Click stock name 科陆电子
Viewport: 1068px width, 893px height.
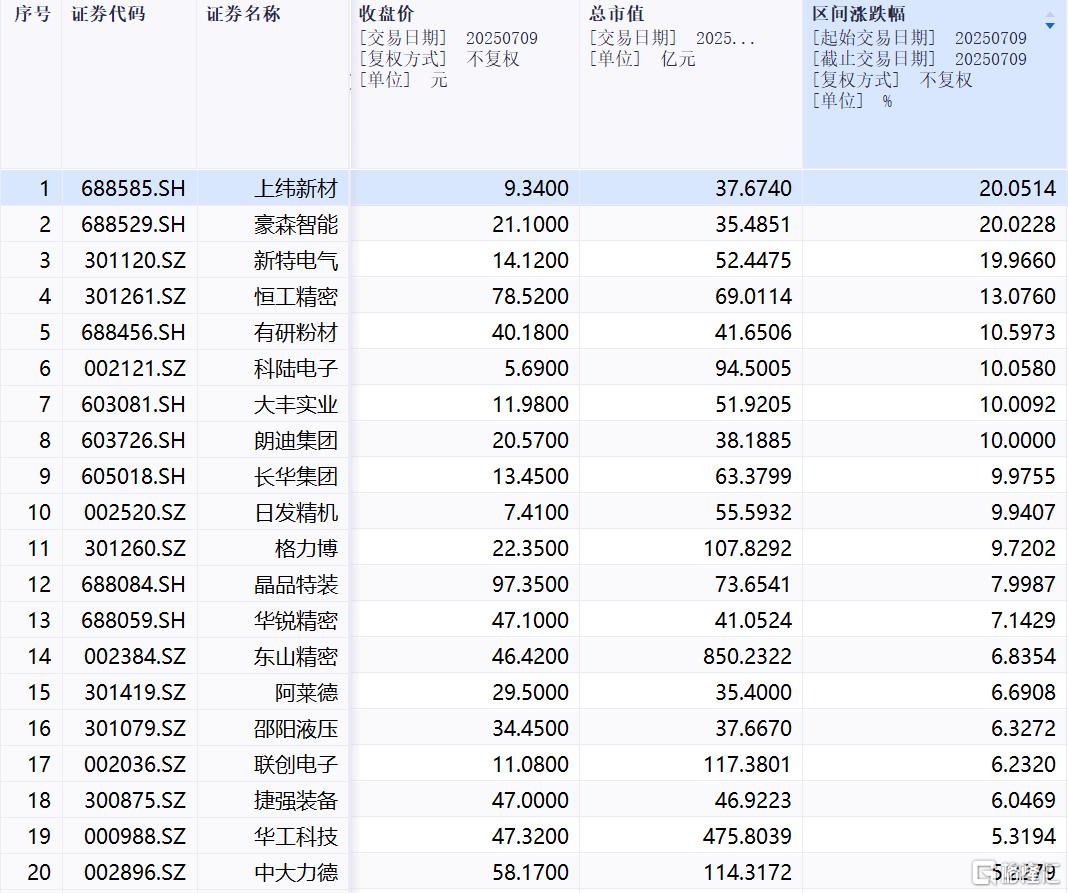(296, 369)
